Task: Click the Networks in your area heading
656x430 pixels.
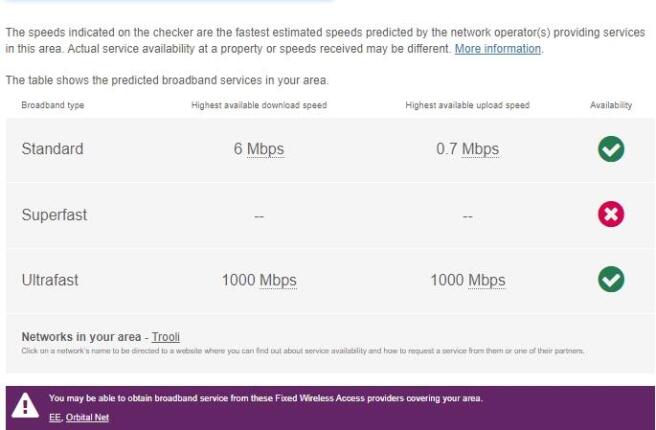Action: point(81,337)
